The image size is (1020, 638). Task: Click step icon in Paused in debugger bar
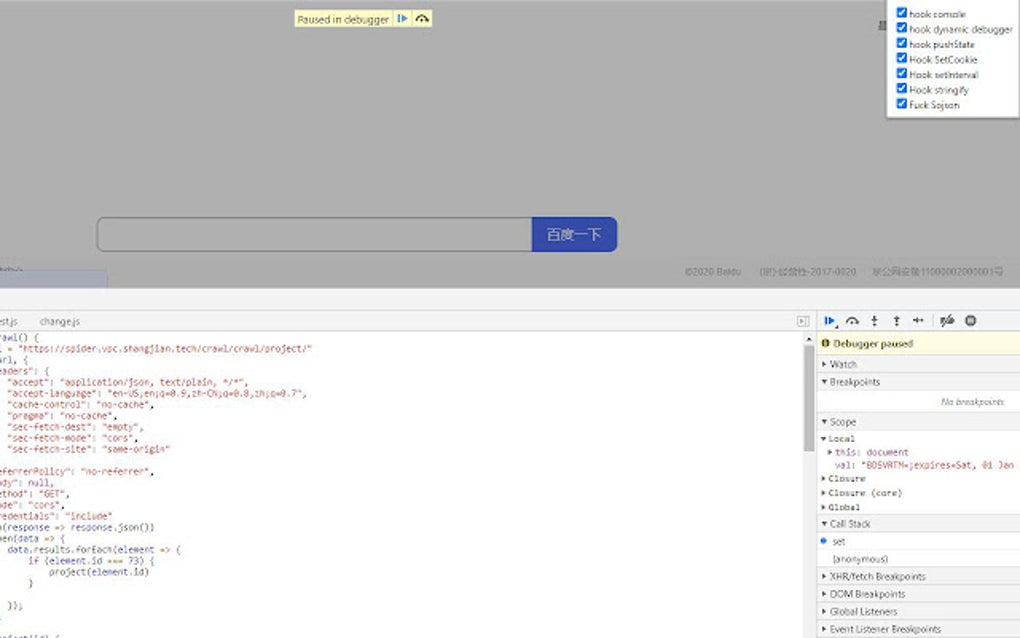pos(420,19)
